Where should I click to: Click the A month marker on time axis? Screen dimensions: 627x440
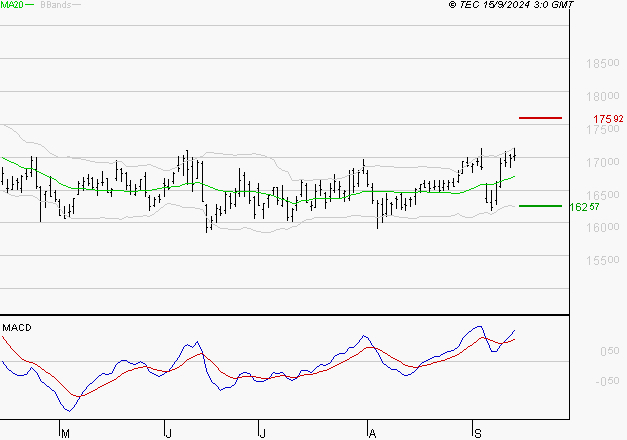tap(372, 434)
